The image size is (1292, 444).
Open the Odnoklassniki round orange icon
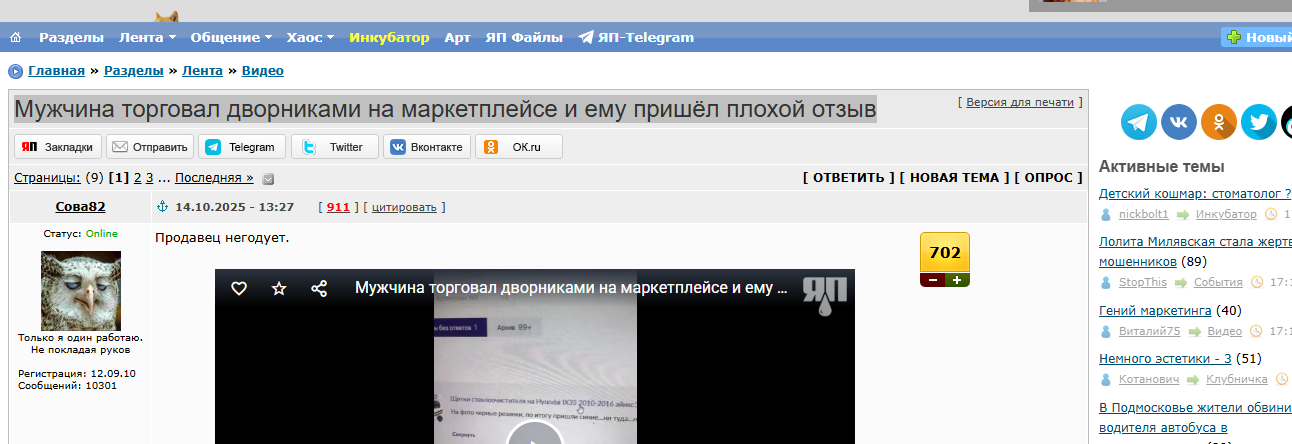[x=1219, y=122]
